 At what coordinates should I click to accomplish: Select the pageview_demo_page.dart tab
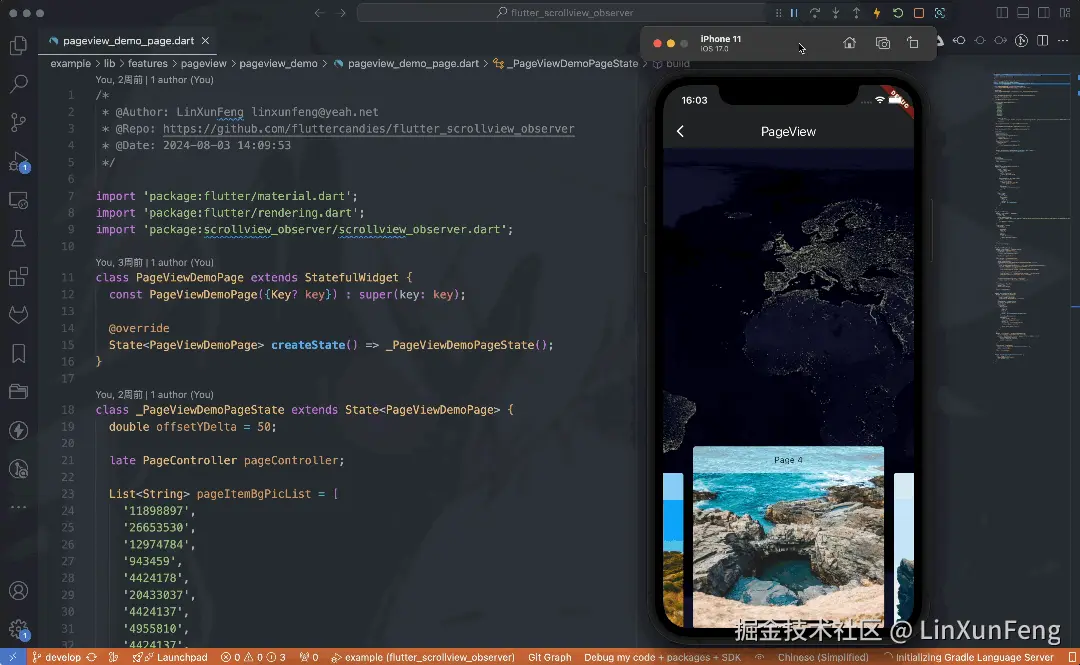click(x=128, y=41)
